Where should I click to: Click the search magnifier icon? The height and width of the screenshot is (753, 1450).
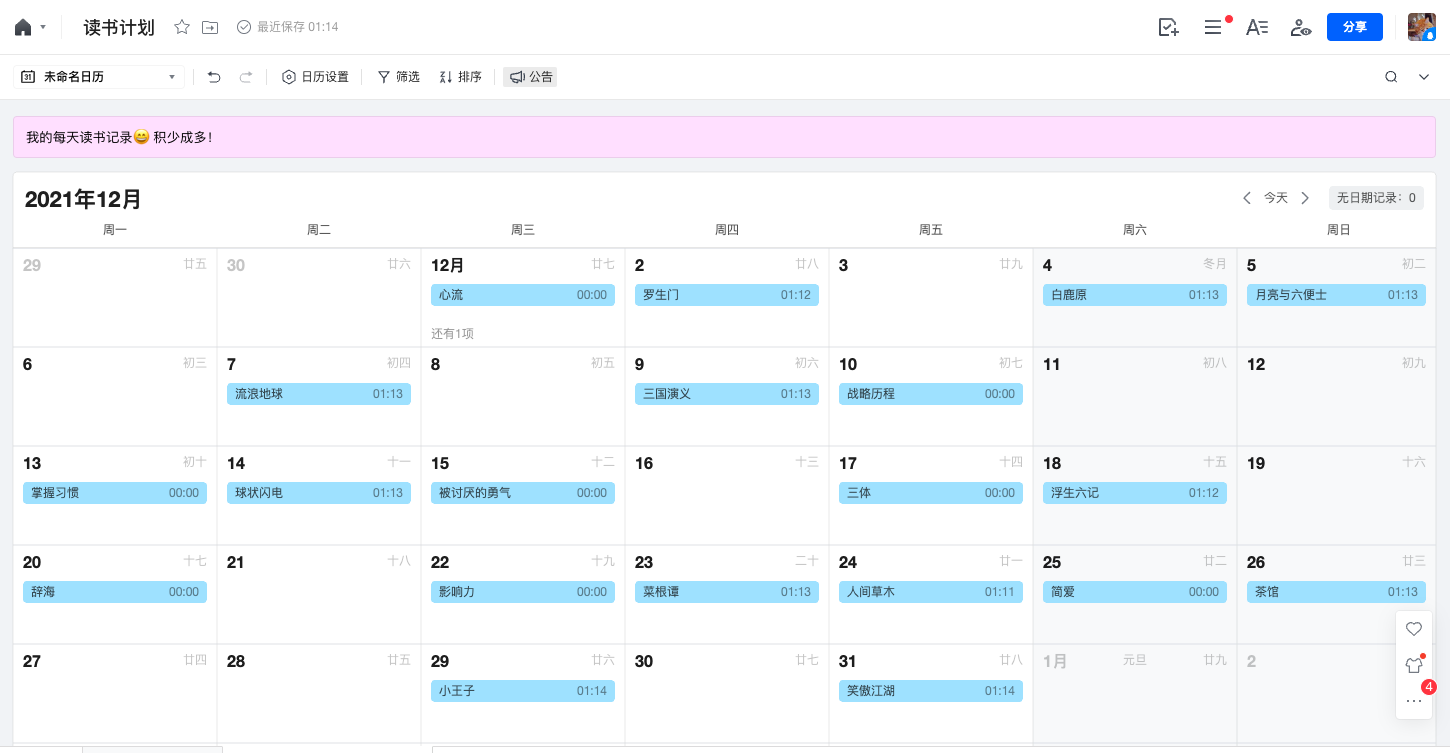(1391, 77)
